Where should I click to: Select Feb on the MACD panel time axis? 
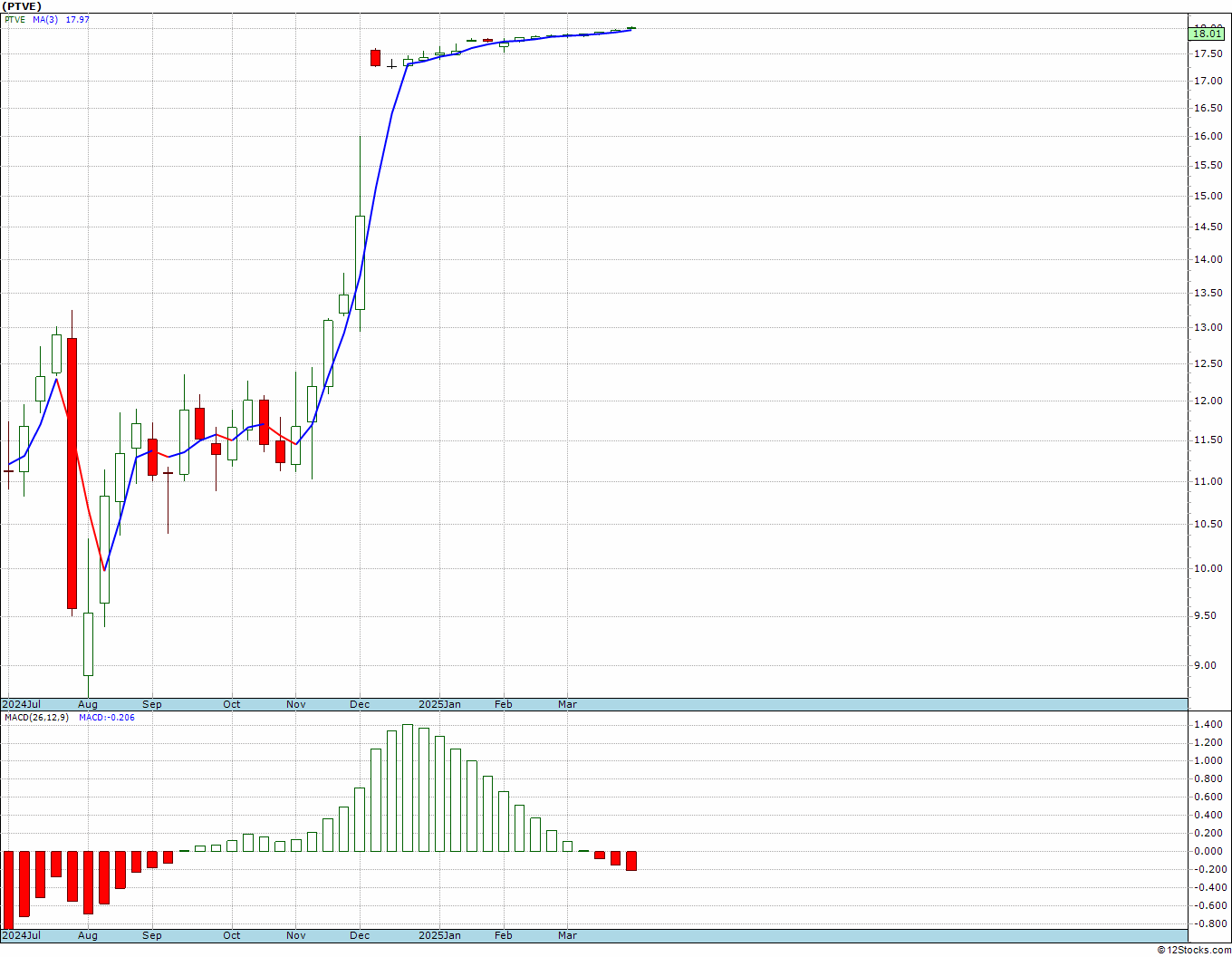point(504,935)
